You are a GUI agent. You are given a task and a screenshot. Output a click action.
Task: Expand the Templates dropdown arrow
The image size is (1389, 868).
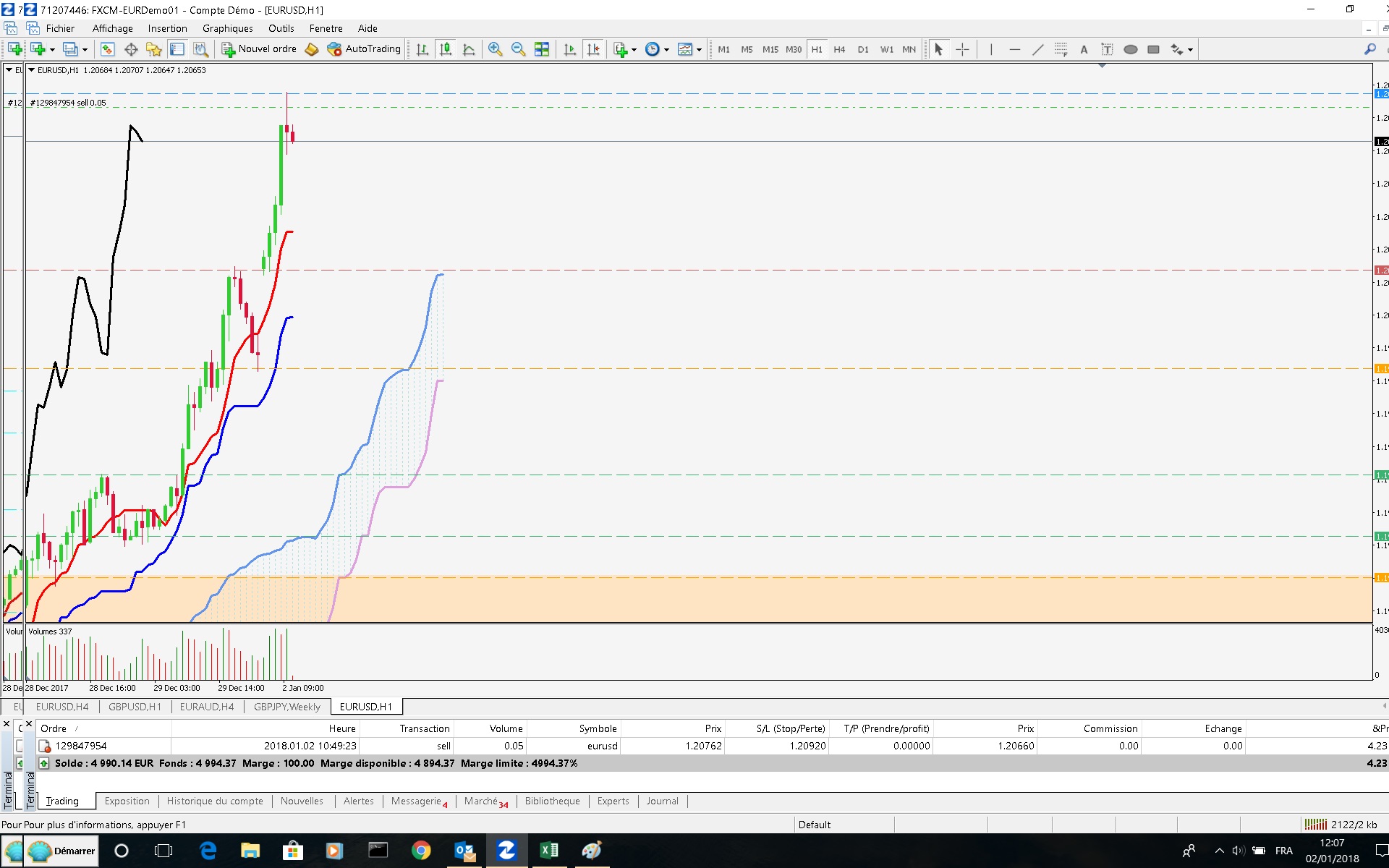click(x=699, y=50)
